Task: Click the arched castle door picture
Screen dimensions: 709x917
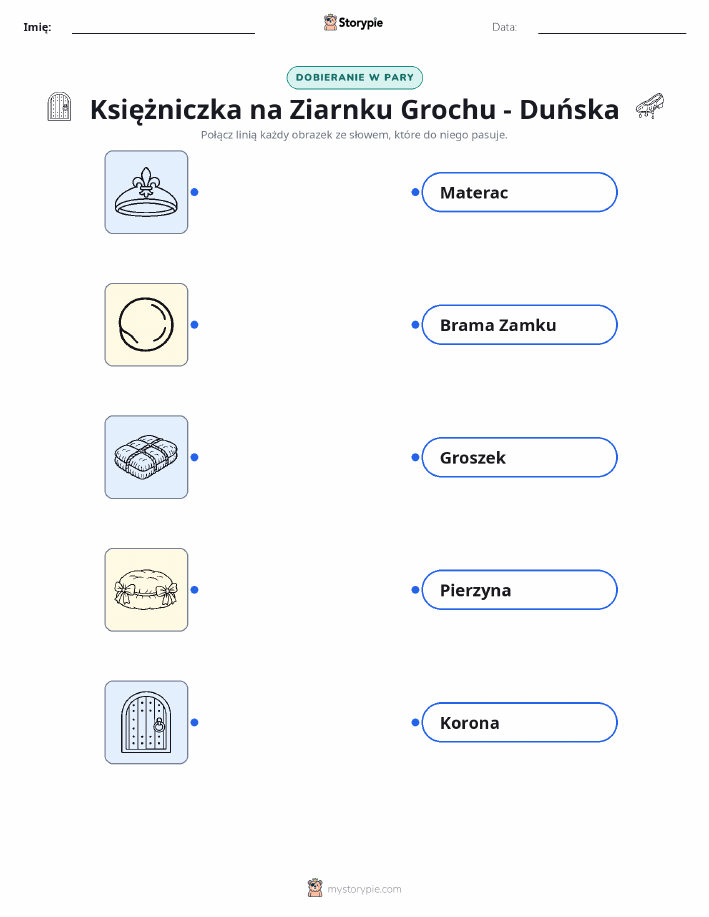Action: [x=146, y=722]
